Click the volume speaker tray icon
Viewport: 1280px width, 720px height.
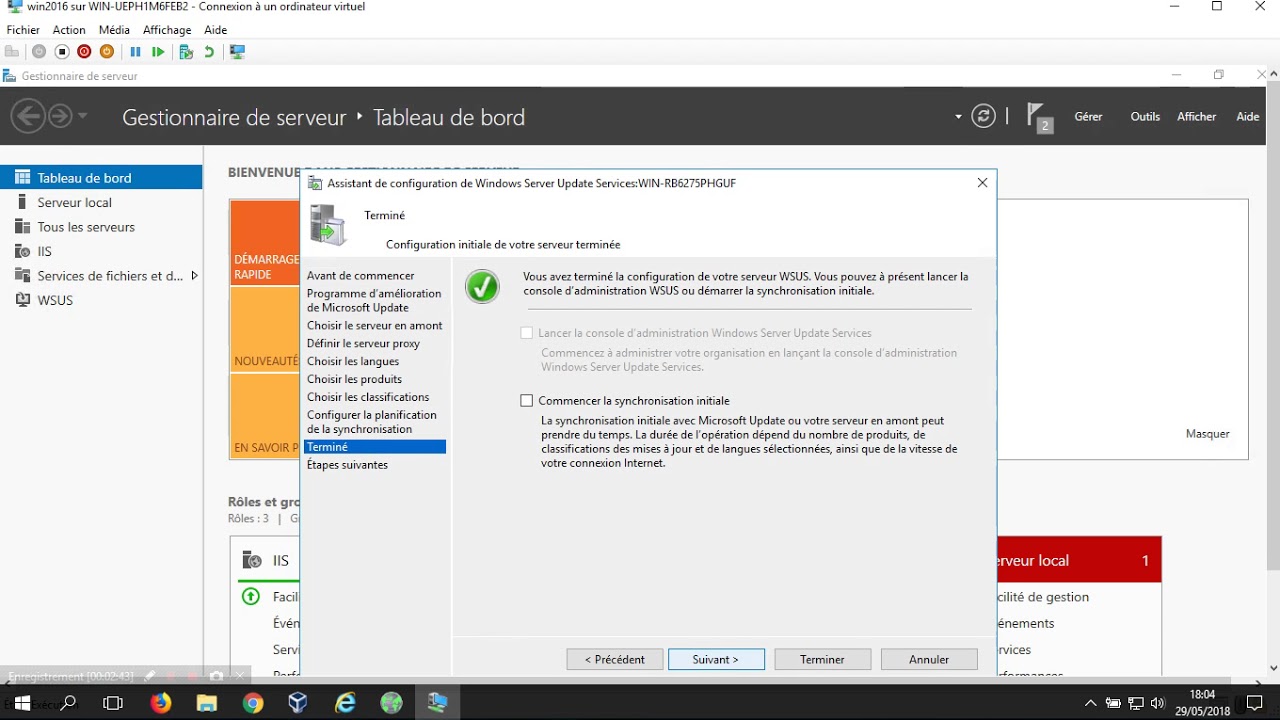(1158, 704)
